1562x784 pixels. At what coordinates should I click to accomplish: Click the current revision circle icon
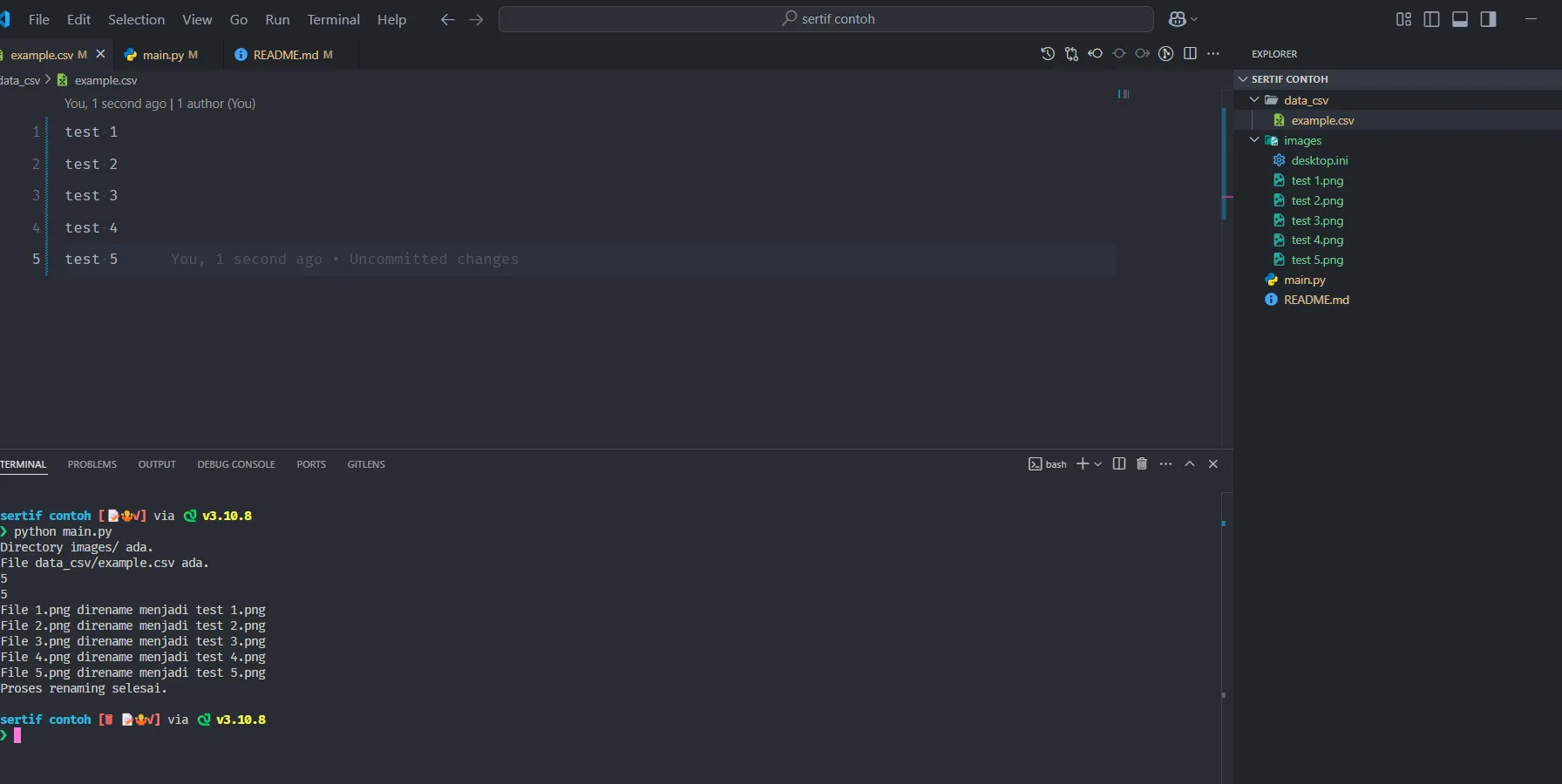pyautogui.click(x=1119, y=54)
